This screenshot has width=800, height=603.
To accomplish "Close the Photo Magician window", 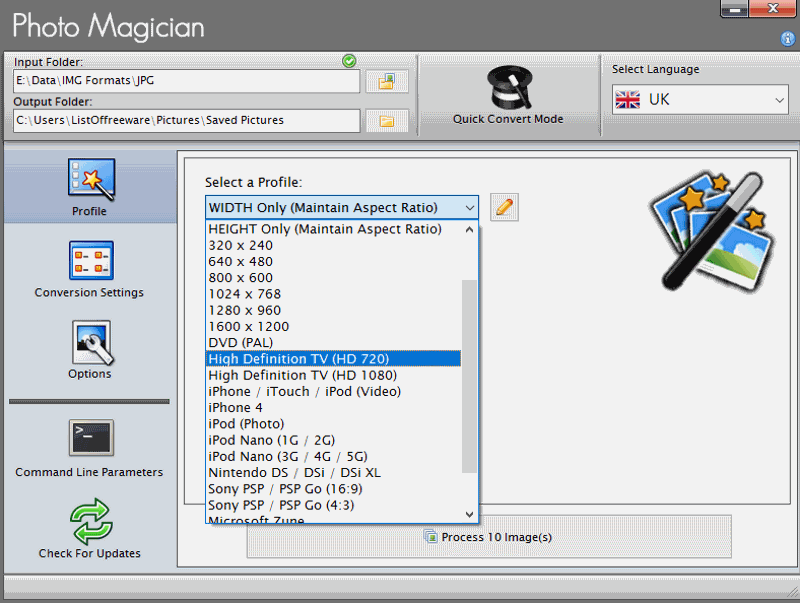I will [772, 9].
